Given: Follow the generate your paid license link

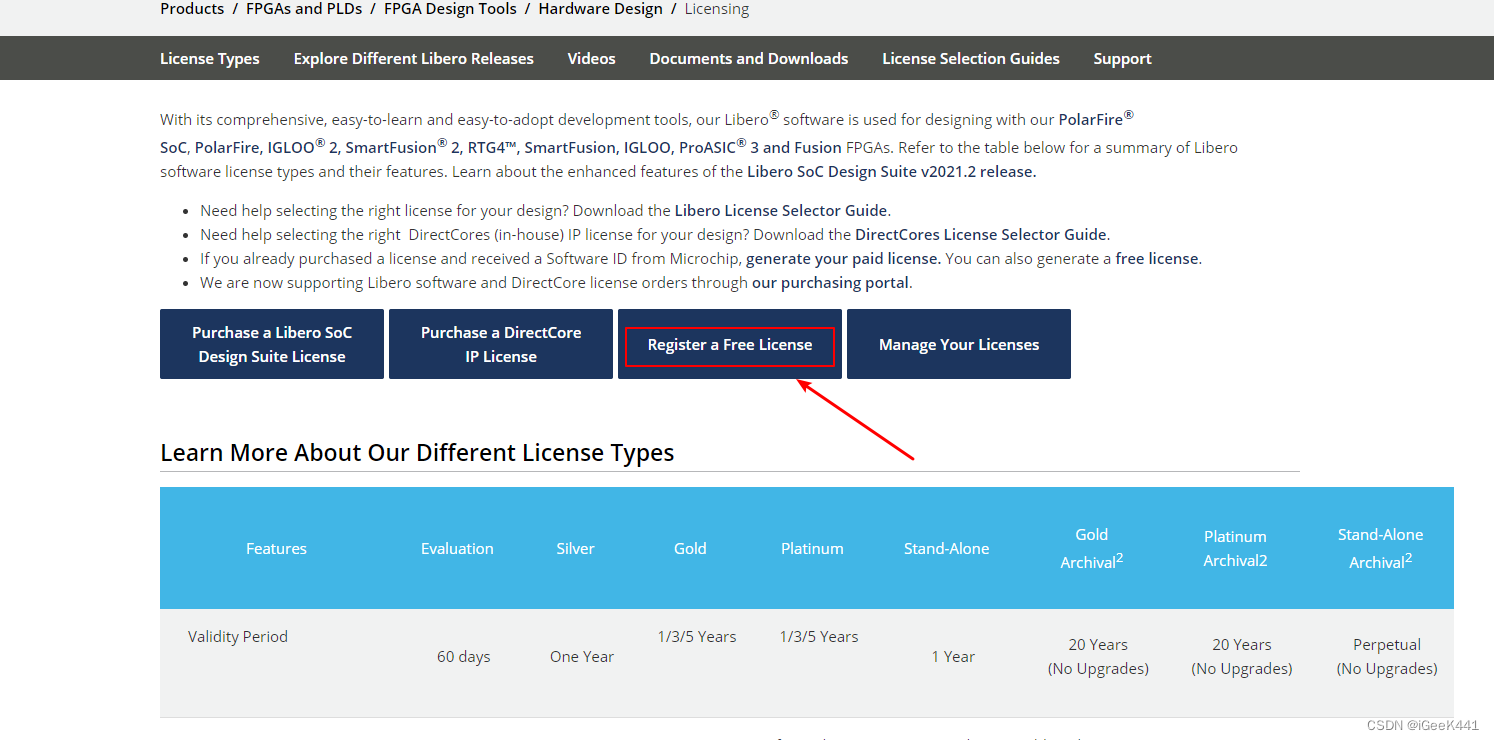Looking at the screenshot, I should (x=843, y=259).
